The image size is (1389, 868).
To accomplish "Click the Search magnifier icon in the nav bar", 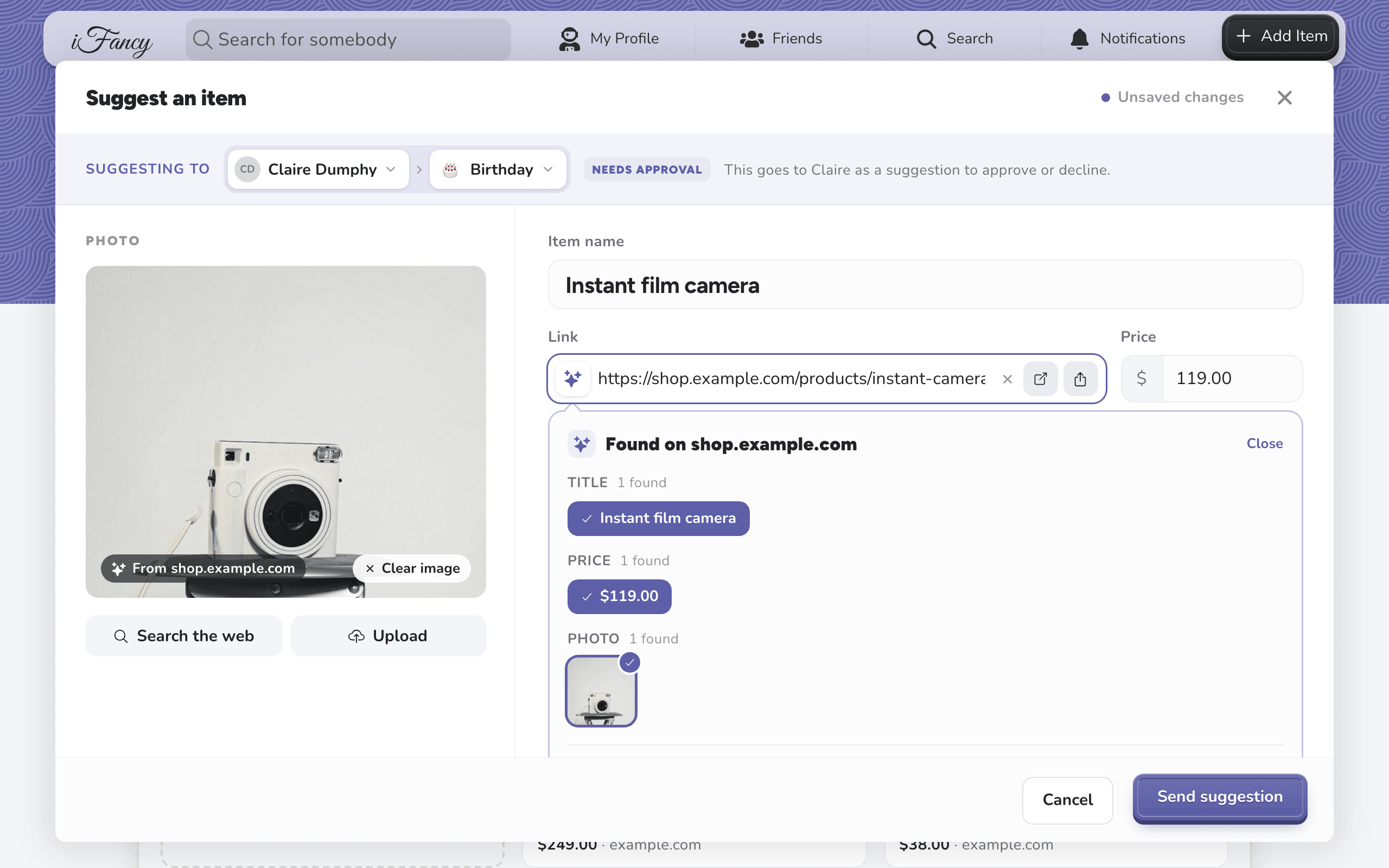I will tap(926, 39).
